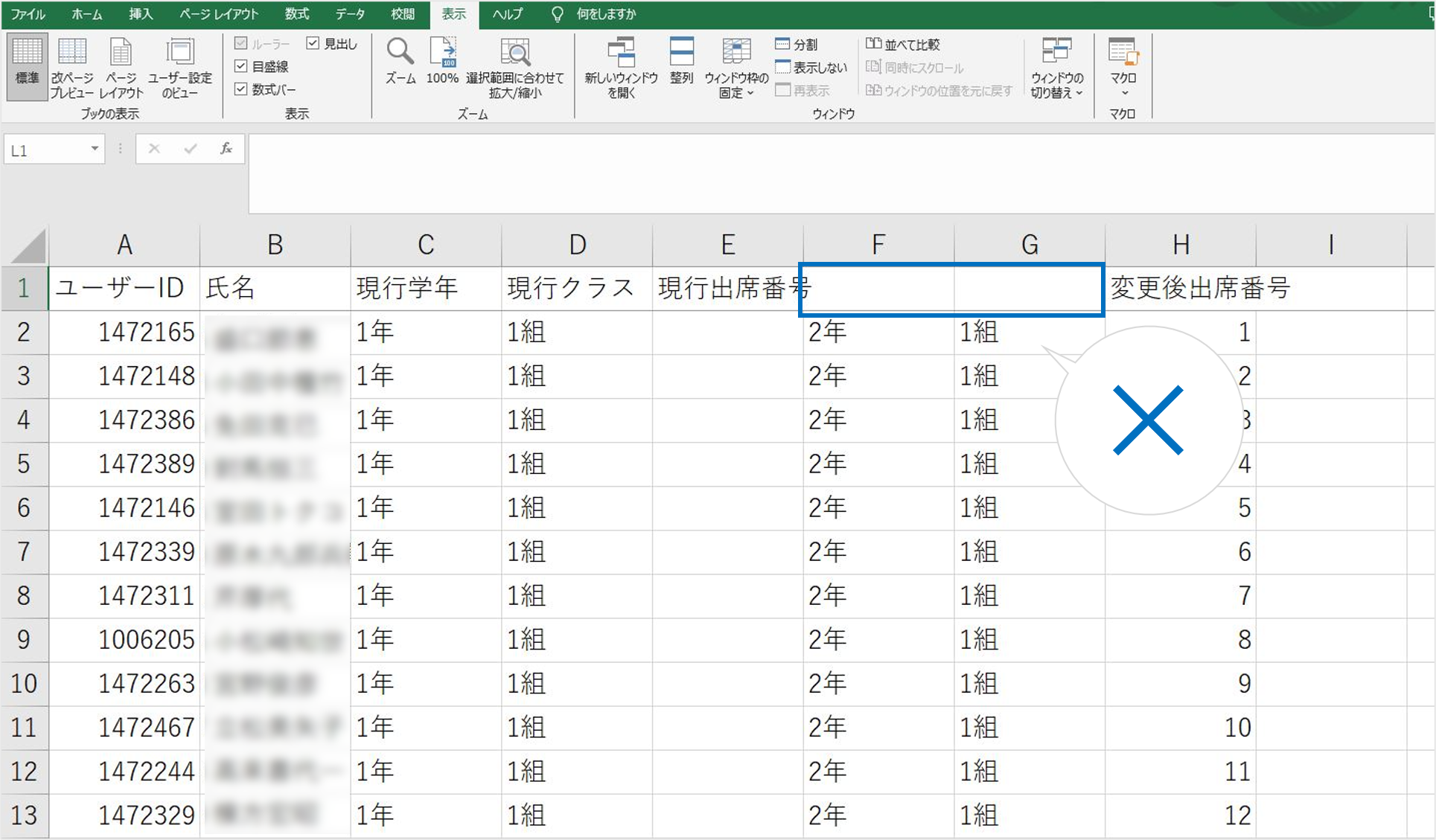Switch to ページレイアウト view
This screenshot has height=840, width=1436.
[x=121, y=54]
